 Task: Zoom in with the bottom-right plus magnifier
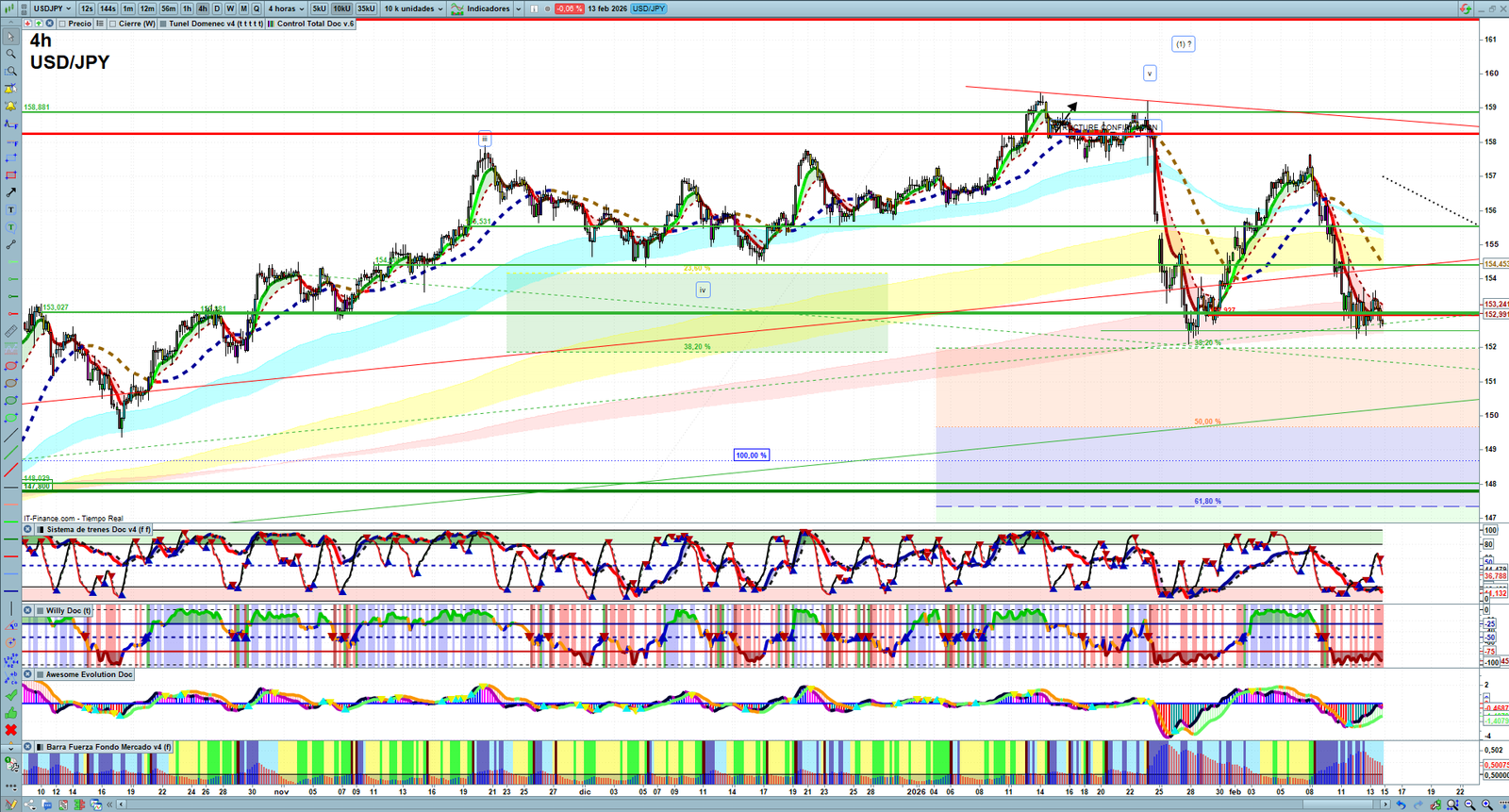click(x=1487, y=804)
